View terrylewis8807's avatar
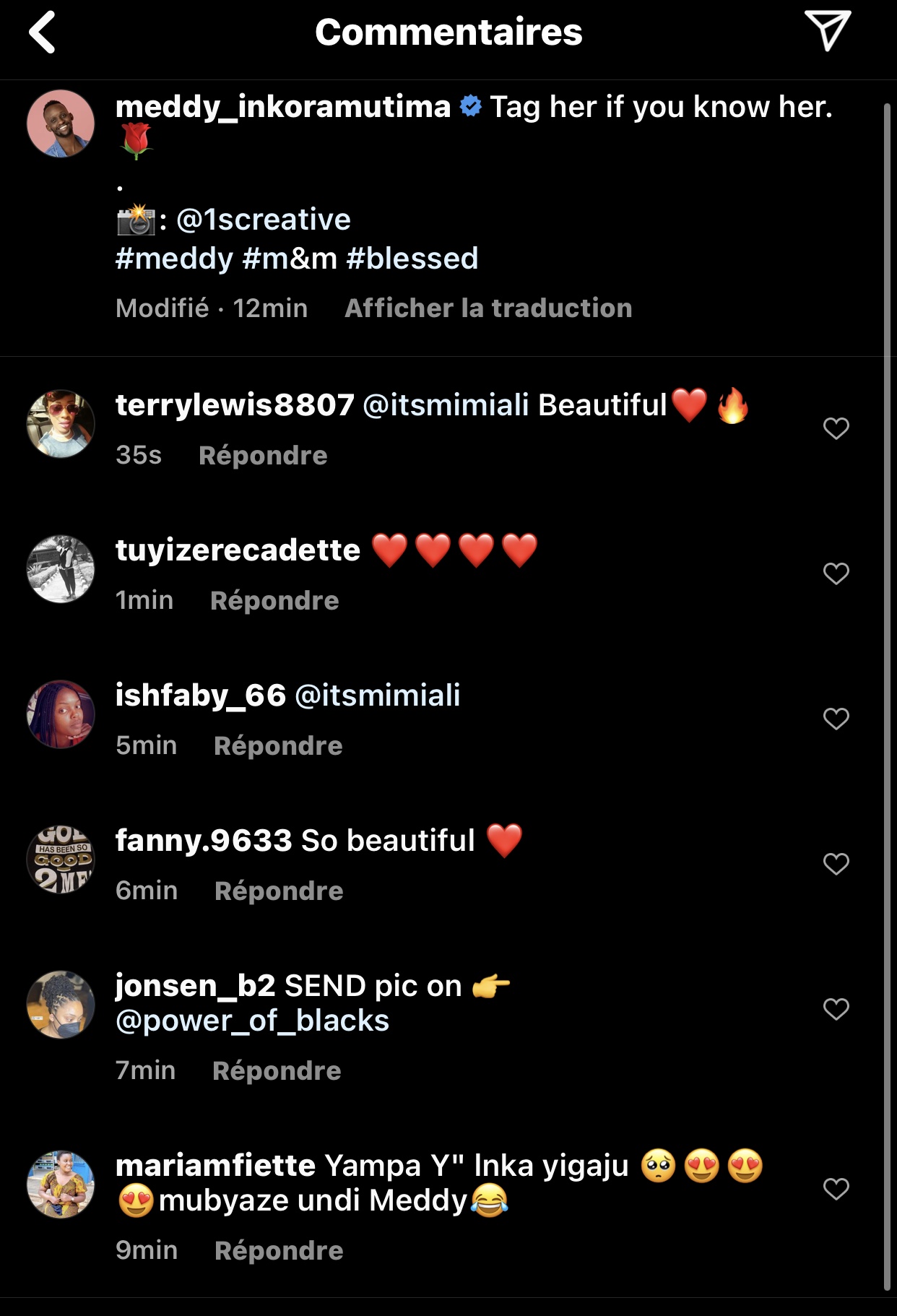This screenshot has width=897, height=1316. [x=61, y=424]
